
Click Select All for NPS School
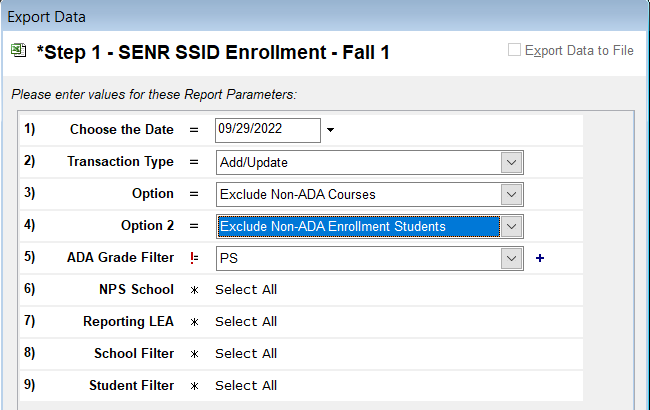tap(246, 290)
